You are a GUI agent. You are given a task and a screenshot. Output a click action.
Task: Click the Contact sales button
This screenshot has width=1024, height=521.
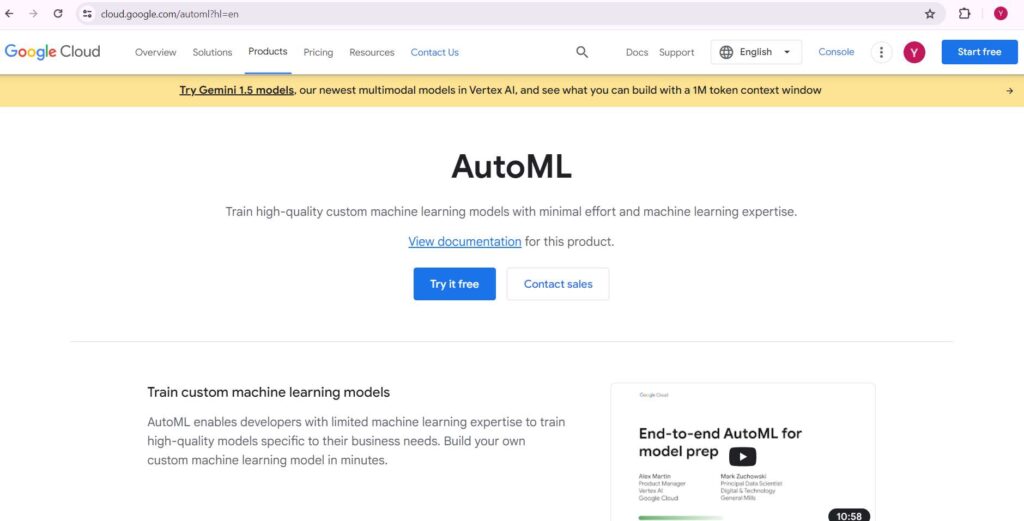coord(558,284)
